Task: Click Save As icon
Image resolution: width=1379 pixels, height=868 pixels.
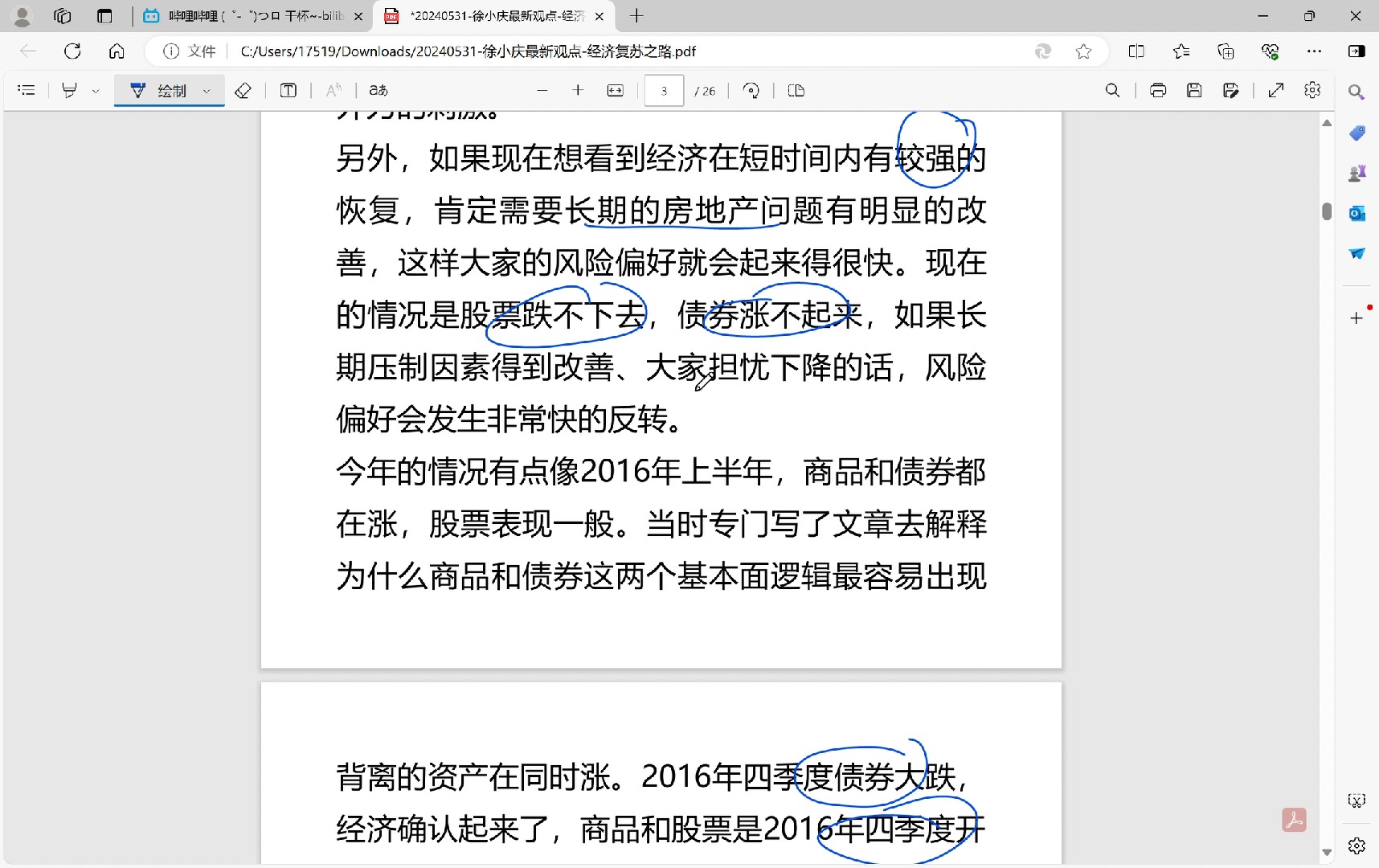Action: click(x=1230, y=90)
